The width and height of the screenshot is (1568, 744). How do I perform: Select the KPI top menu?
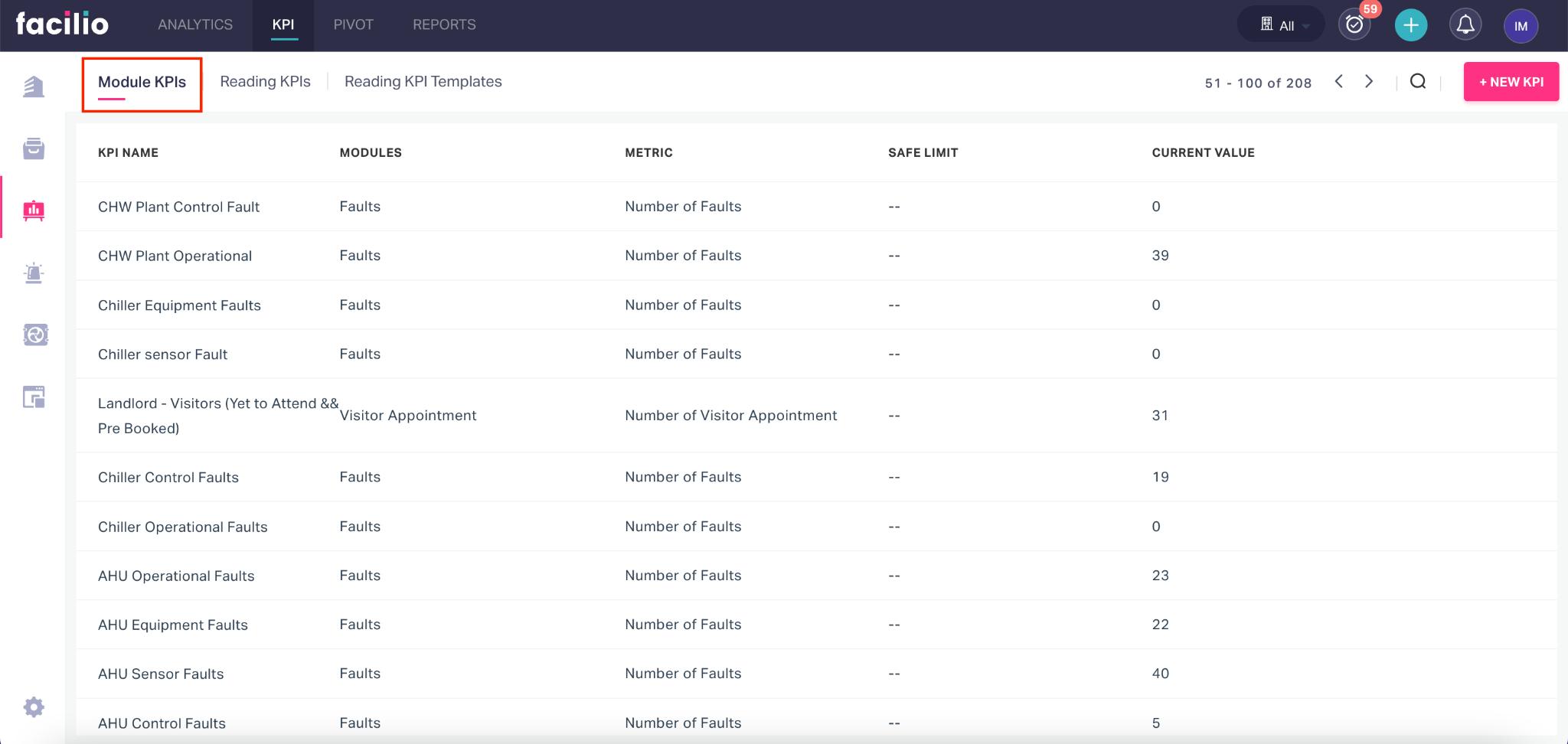pos(283,24)
